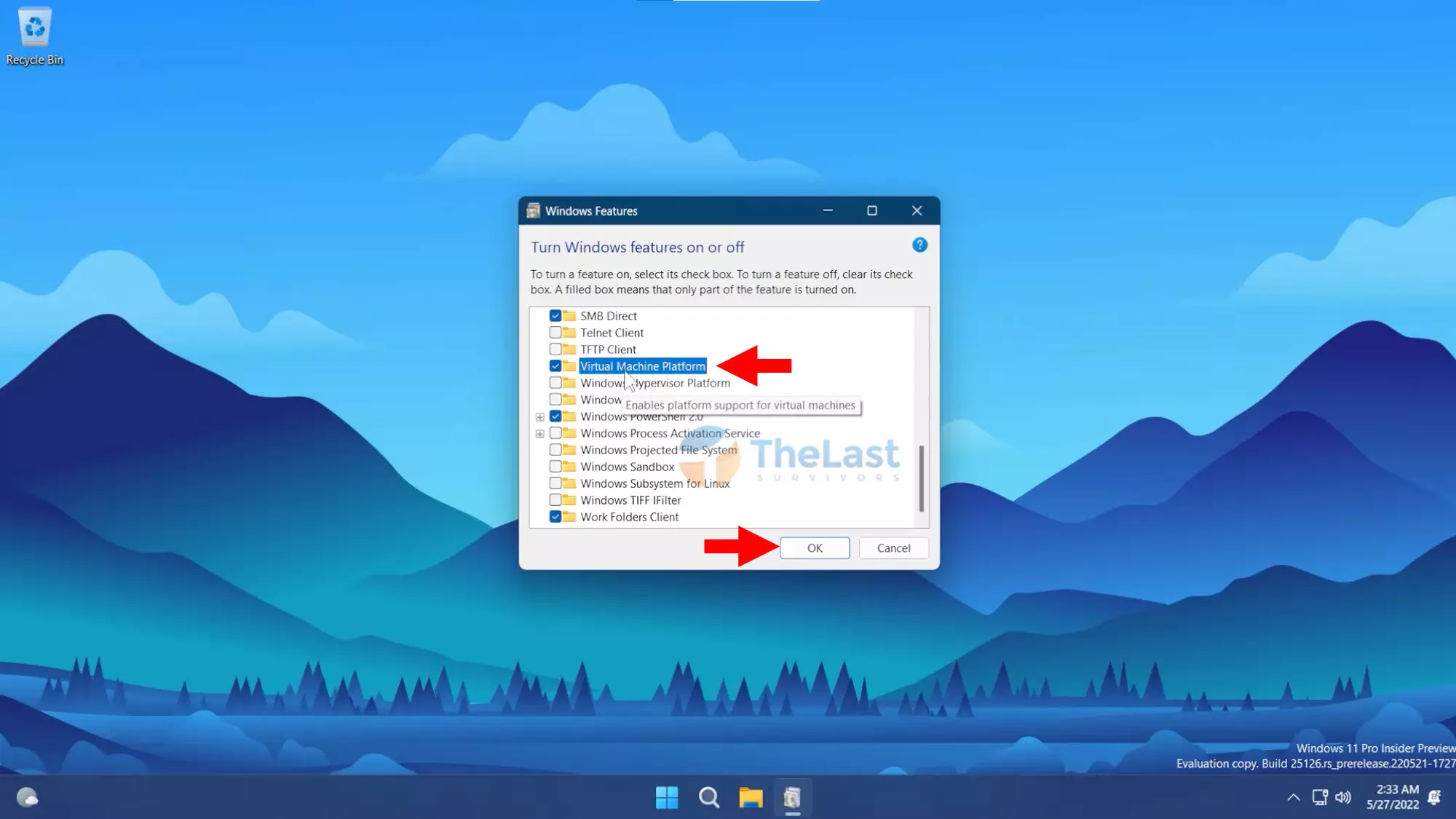
Task: Click the SMB Direct folder icon
Action: tap(569, 316)
